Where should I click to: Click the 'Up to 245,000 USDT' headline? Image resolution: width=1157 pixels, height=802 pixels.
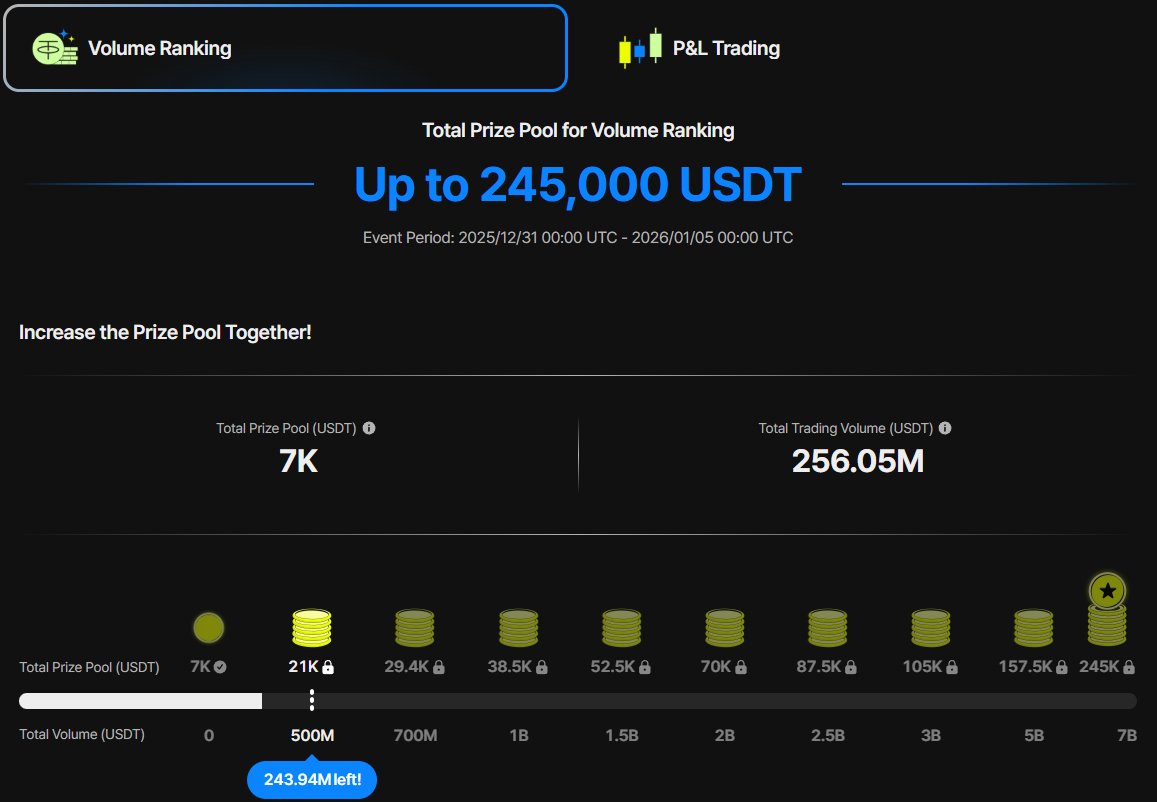pyautogui.click(x=578, y=184)
